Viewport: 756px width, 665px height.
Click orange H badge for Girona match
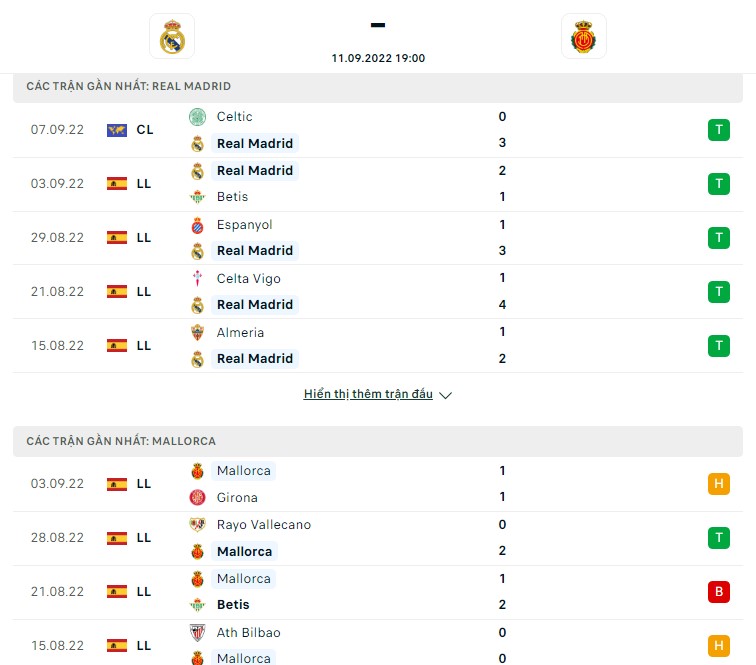pyautogui.click(x=718, y=484)
